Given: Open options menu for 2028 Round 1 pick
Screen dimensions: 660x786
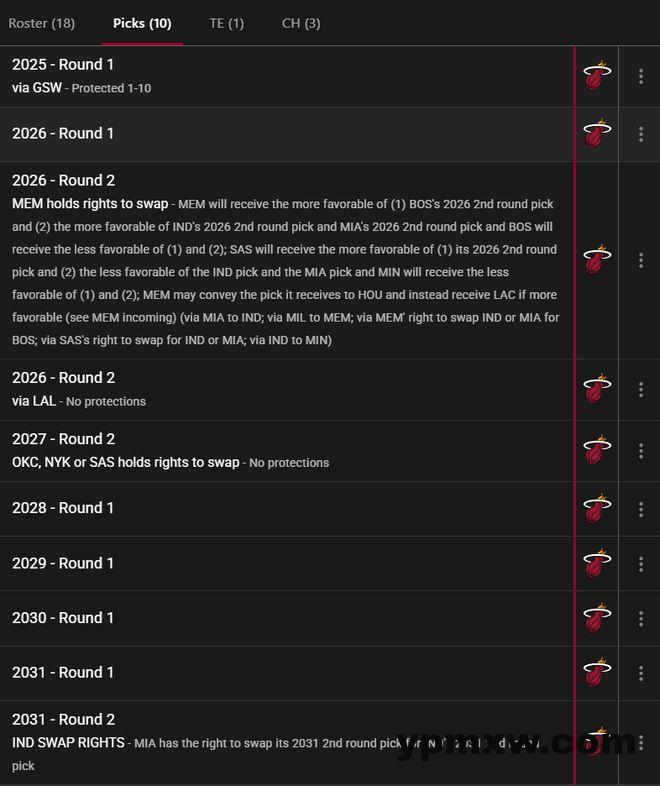Looking at the screenshot, I should coord(640,509).
